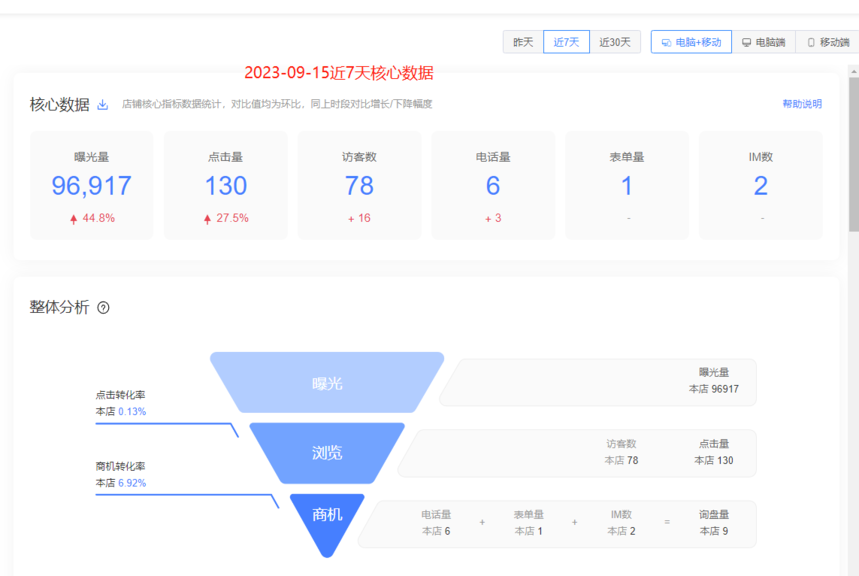Click the 27.5% click increase indicator
The width and height of the screenshot is (859, 576).
[226, 218]
